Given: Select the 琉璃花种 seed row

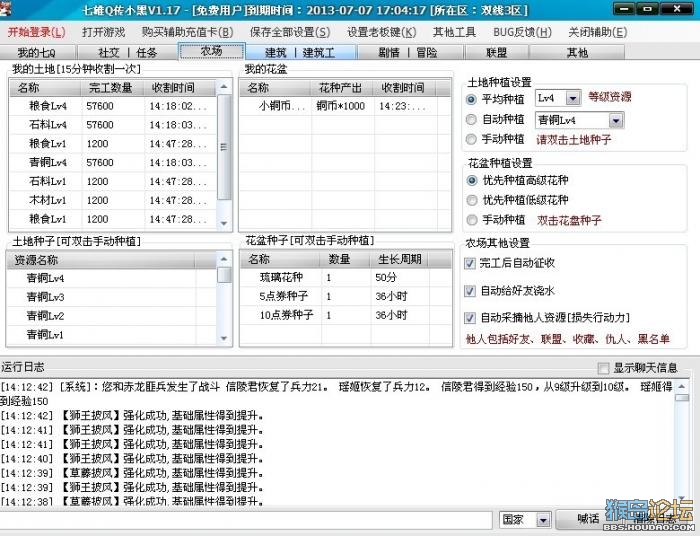Looking at the screenshot, I should pyautogui.click(x=346, y=278).
